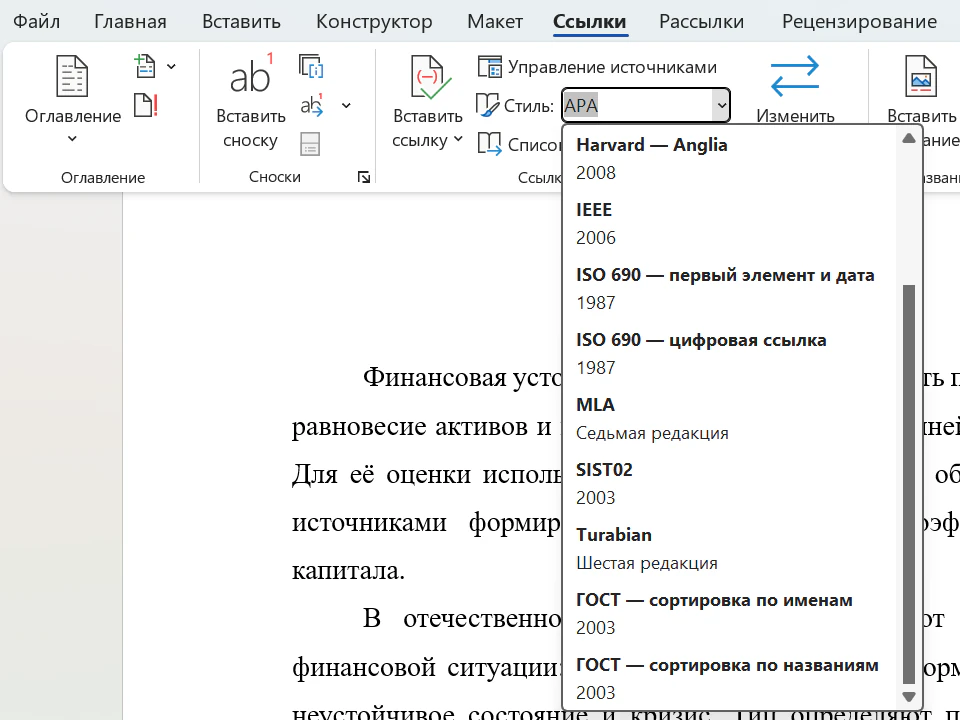
Task: Switch to the Вставить tab
Action: click(241, 21)
